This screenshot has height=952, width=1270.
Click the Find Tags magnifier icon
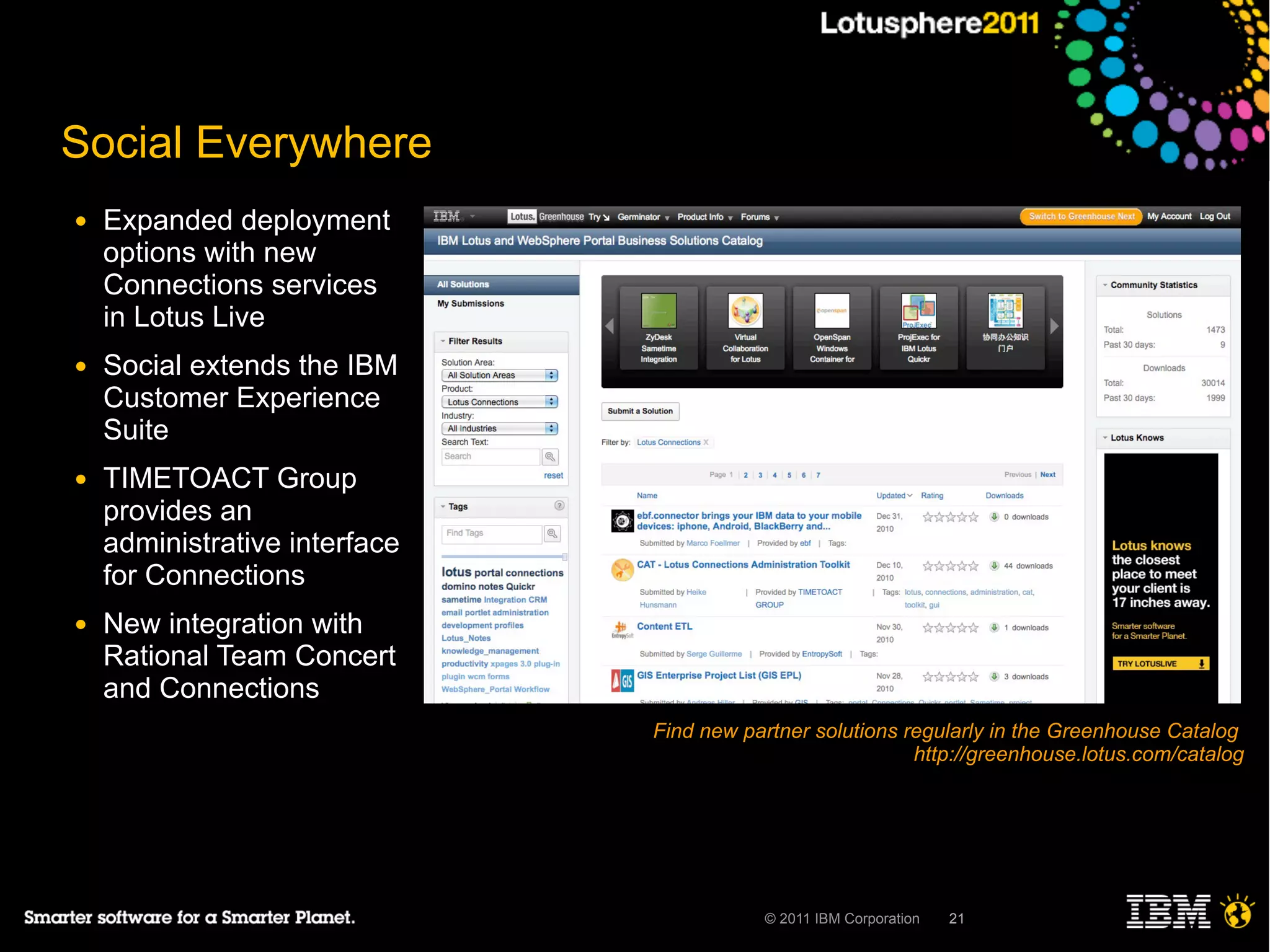[x=553, y=534]
